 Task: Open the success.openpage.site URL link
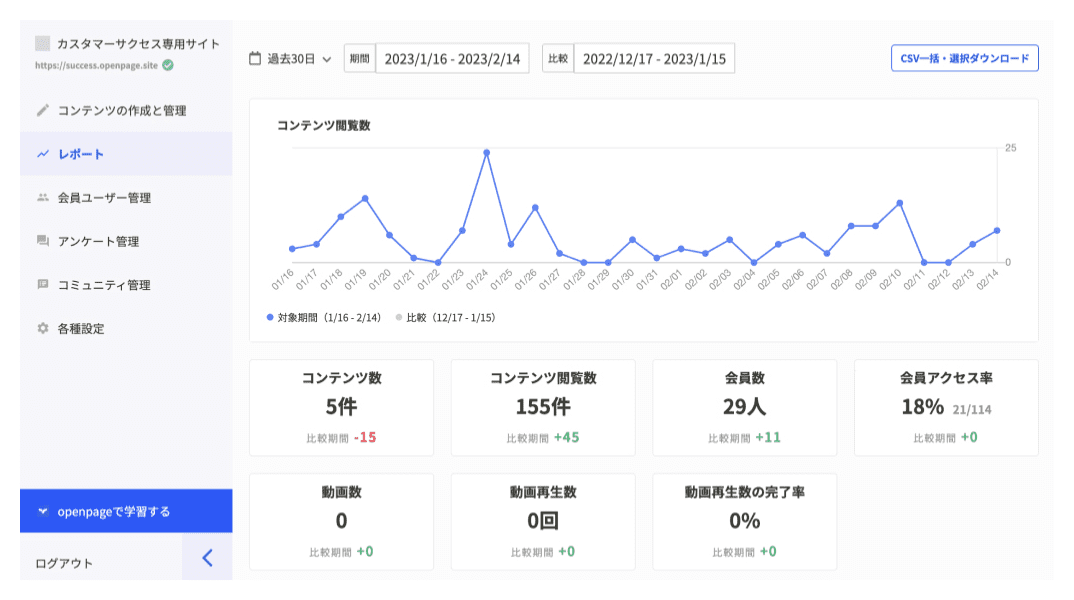(97, 65)
